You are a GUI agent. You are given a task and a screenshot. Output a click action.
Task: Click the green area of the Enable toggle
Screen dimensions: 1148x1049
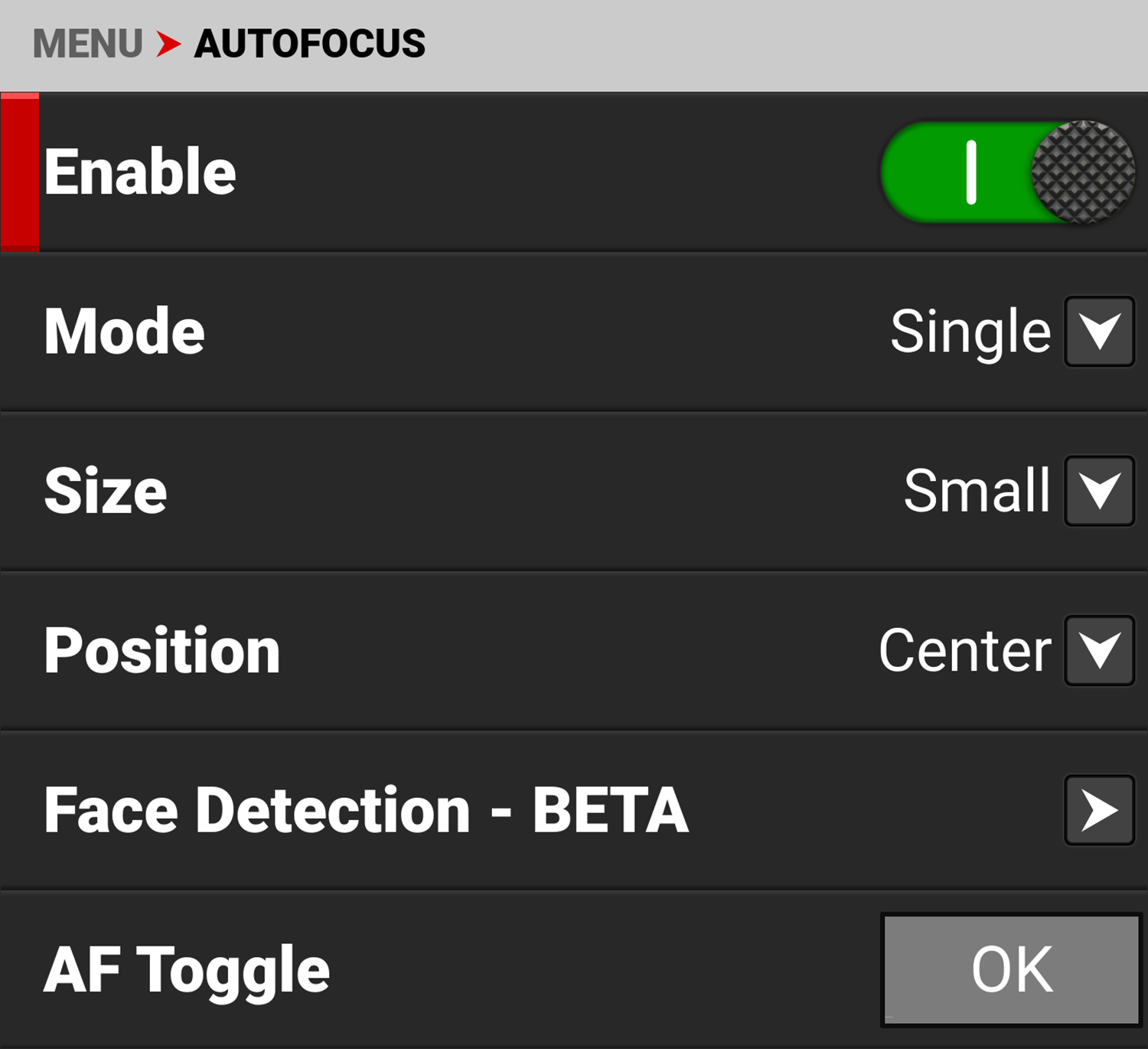point(957,172)
